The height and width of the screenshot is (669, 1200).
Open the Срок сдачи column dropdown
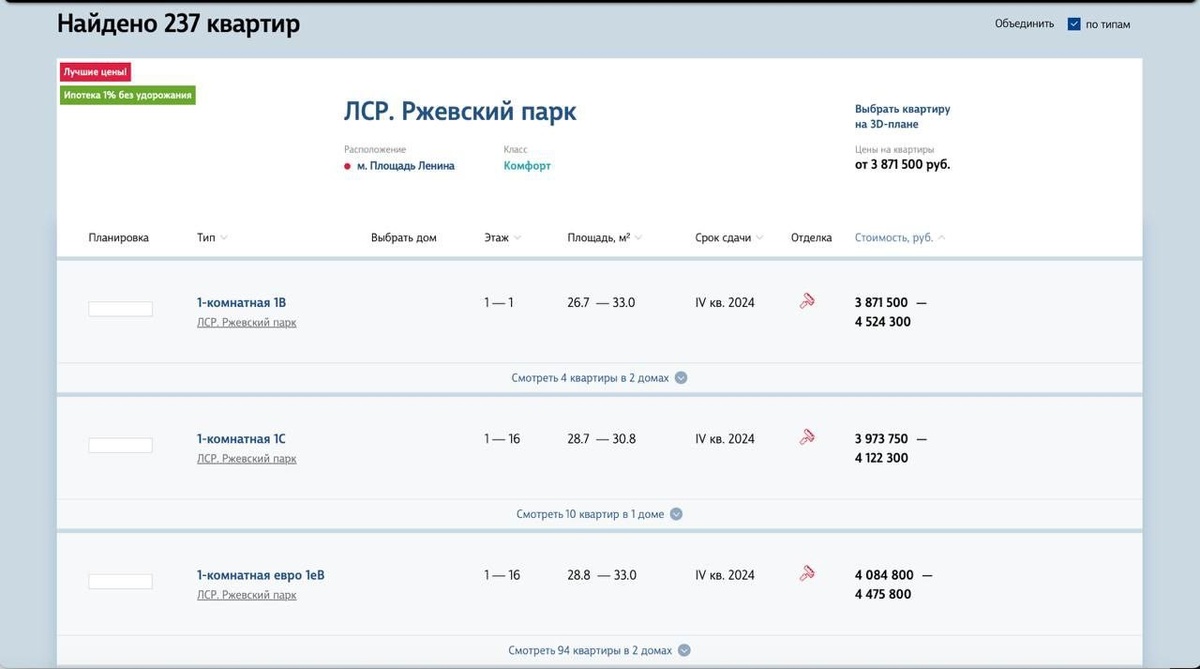click(x=729, y=238)
